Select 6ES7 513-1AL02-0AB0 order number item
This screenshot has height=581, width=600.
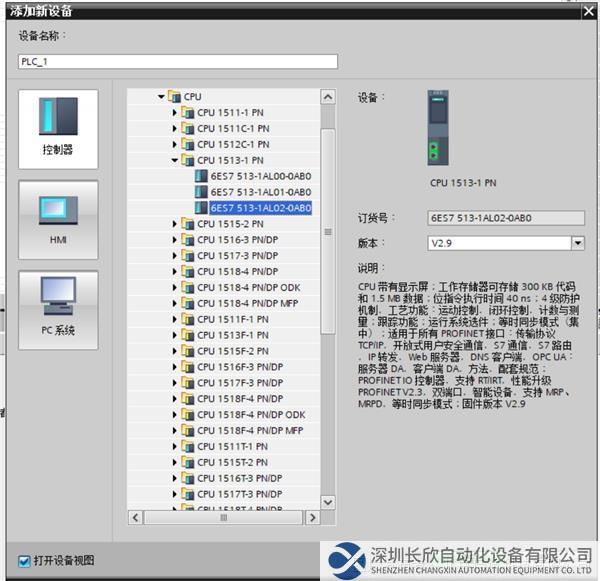pyautogui.click(x=260, y=208)
